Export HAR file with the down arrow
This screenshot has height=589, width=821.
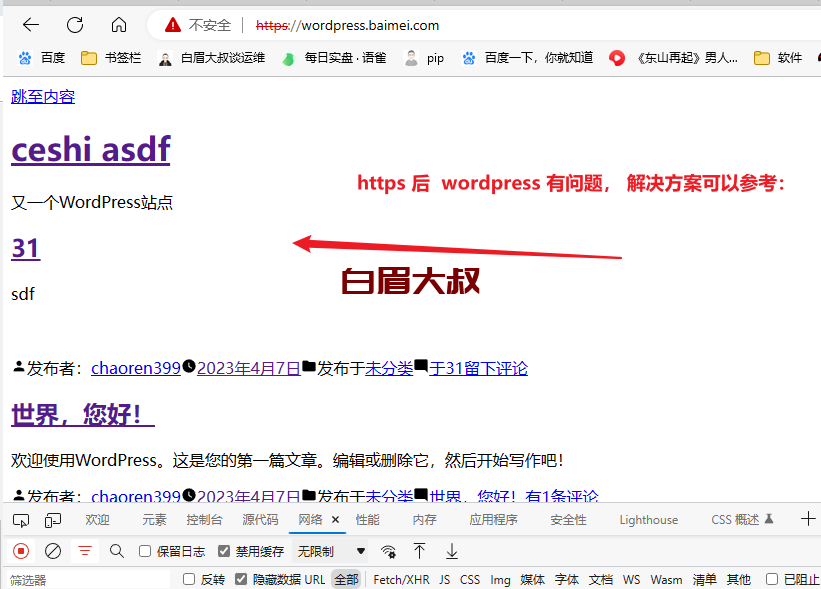click(x=452, y=551)
